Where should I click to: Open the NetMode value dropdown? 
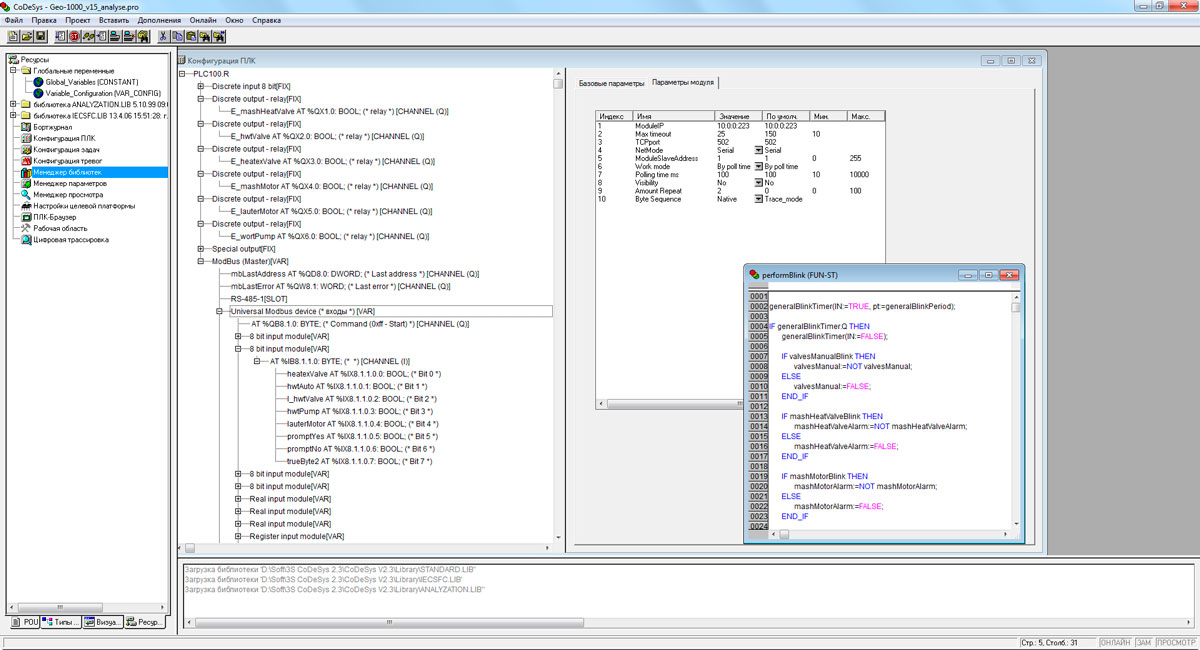[758, 150]
